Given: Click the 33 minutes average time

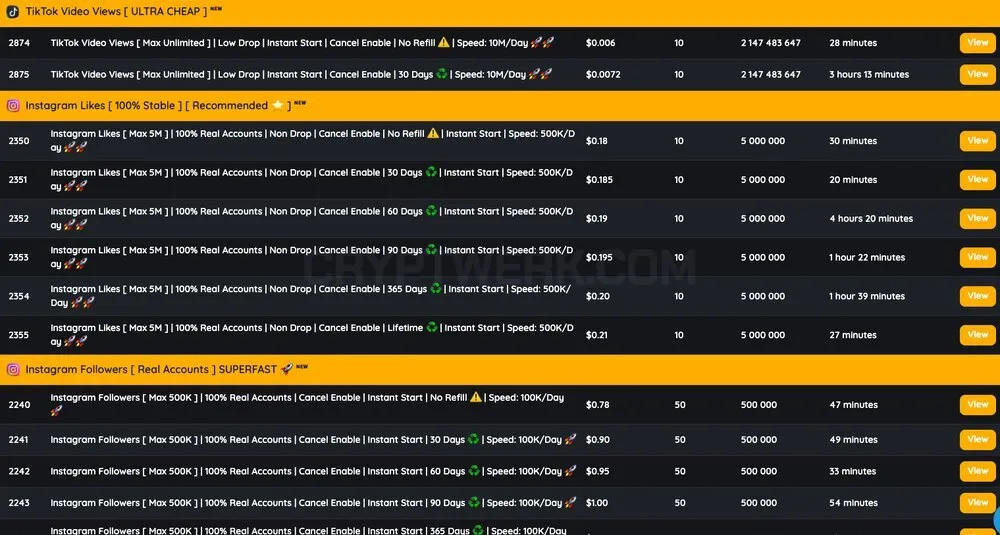Looking at the screenshot, I should 853,471.
